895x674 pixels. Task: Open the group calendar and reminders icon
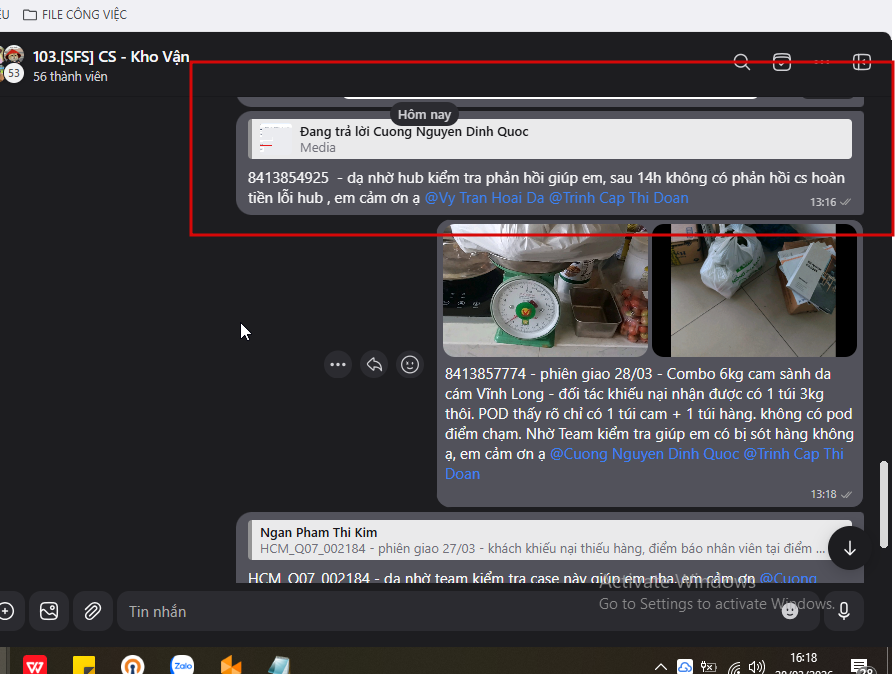(x=781, y=62)
